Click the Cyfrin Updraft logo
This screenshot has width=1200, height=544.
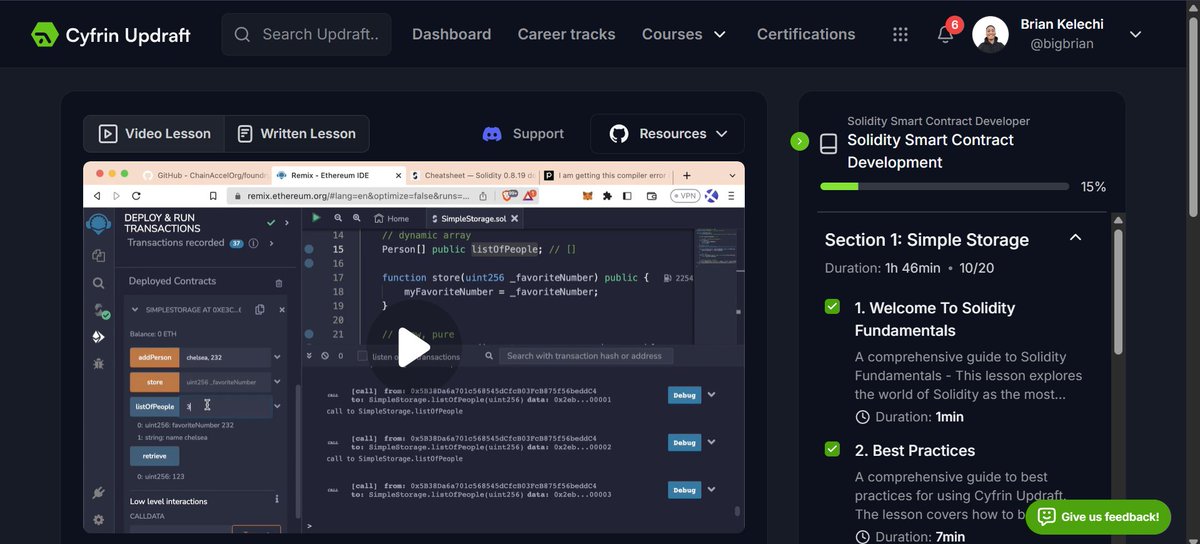click(x=110, y=35)
